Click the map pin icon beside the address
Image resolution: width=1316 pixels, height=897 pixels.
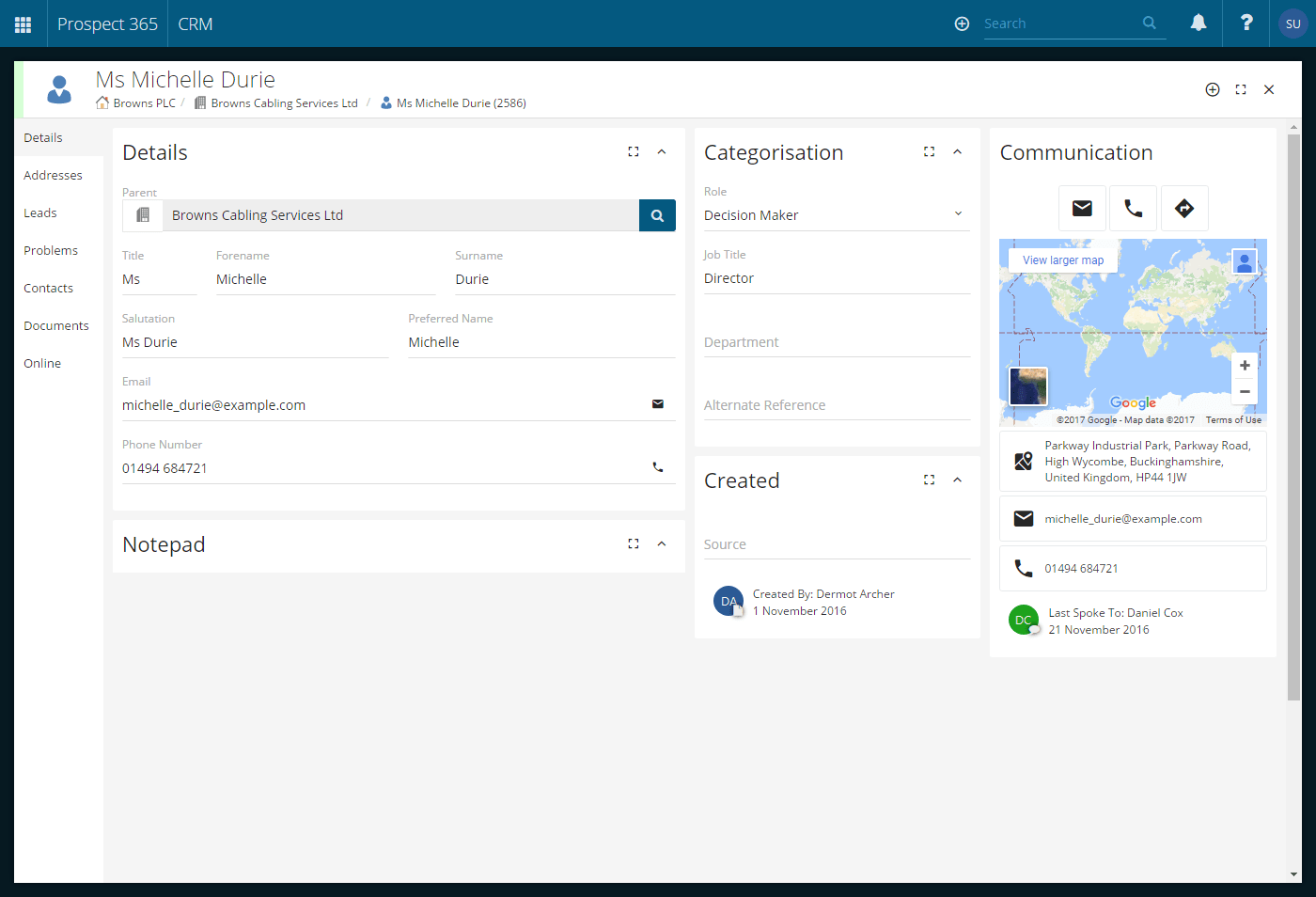coord(1022,461)
